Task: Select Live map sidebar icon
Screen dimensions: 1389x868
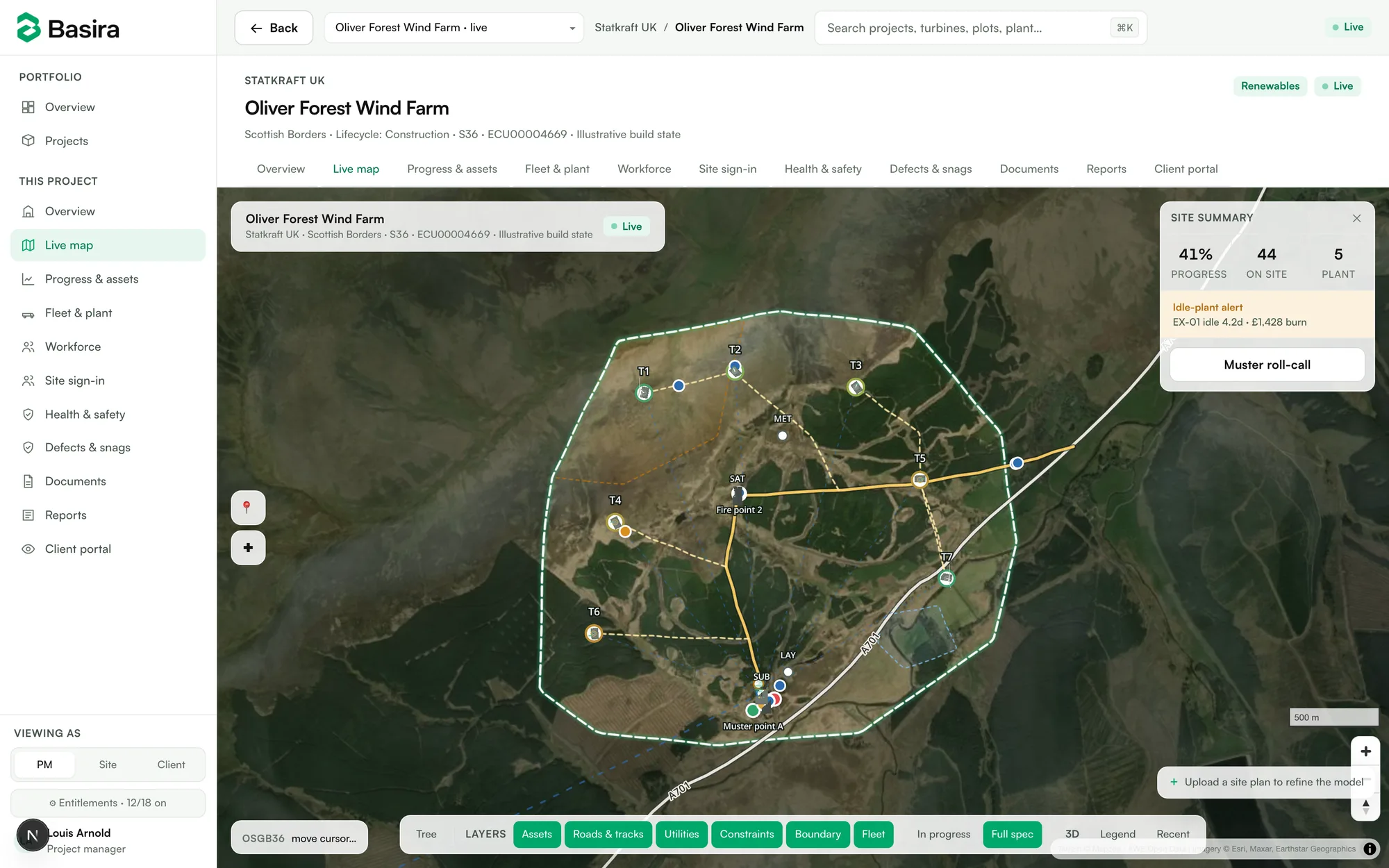Action: [x=28, y=245]
